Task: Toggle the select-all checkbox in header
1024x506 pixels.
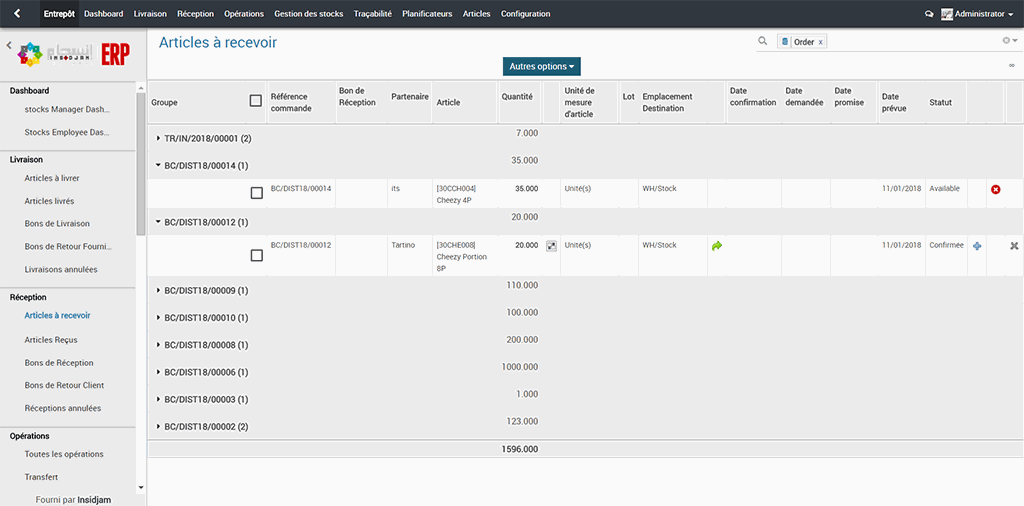Action: tap(256, 101)
